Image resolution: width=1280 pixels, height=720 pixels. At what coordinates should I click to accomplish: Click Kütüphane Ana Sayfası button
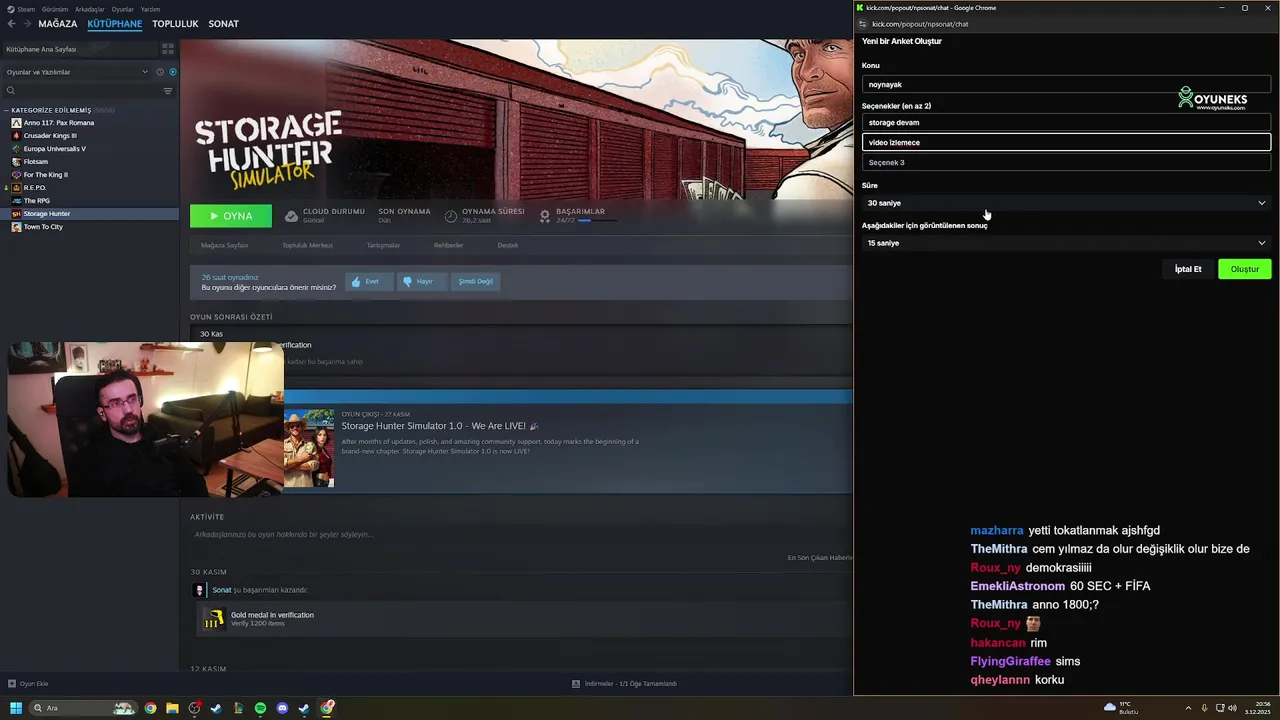[x=80, y=49]
